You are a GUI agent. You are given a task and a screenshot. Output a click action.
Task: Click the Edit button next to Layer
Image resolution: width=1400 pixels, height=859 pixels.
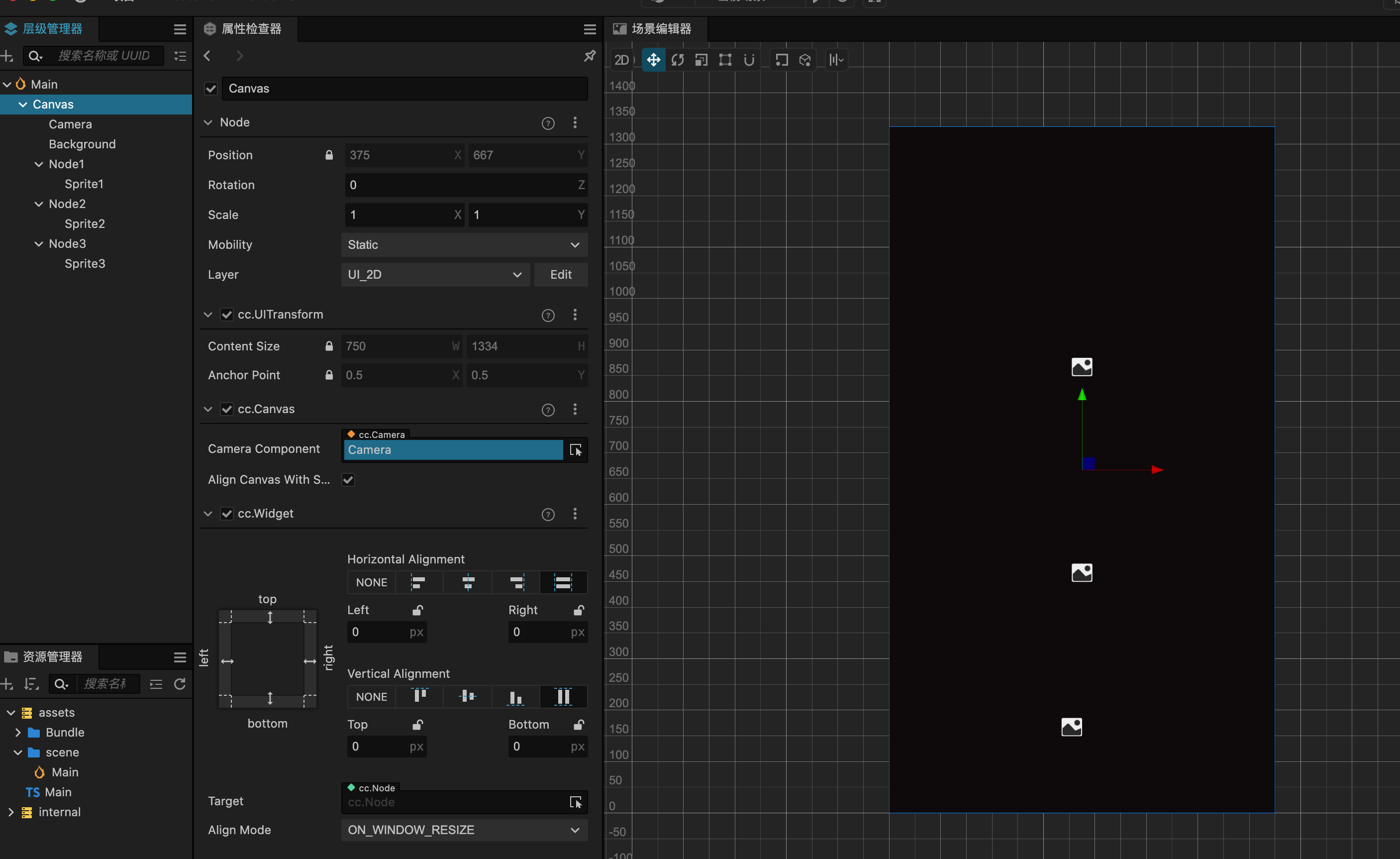click(560, 275)
